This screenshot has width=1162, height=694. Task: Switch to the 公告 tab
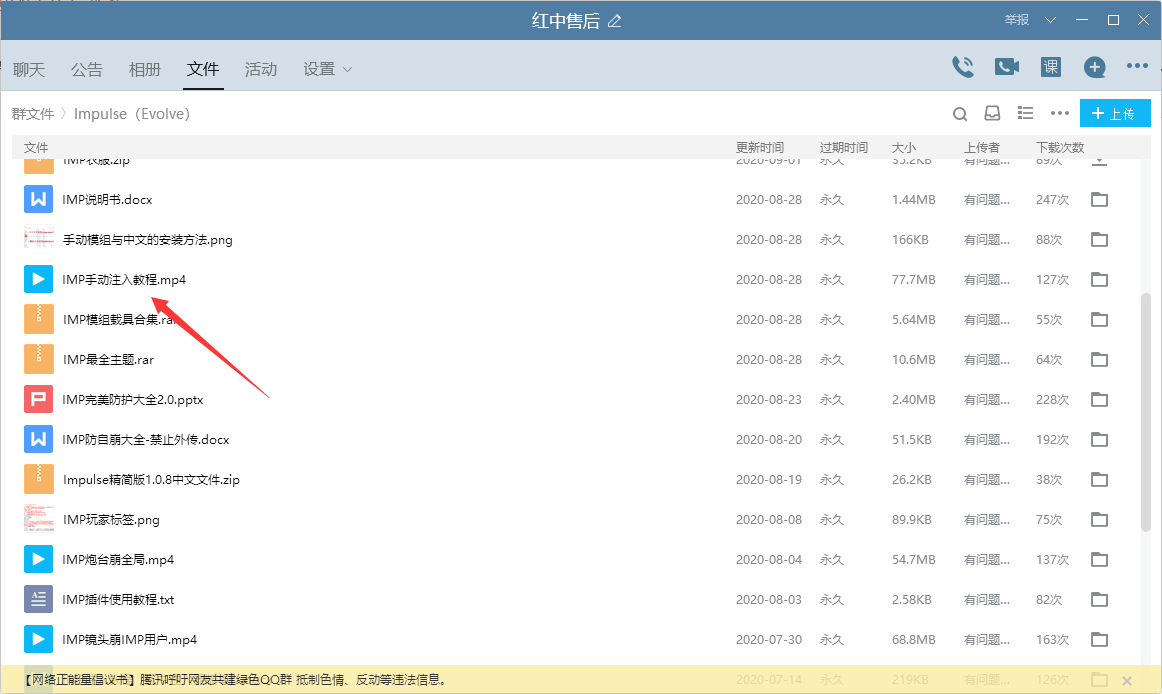(87, 69)
